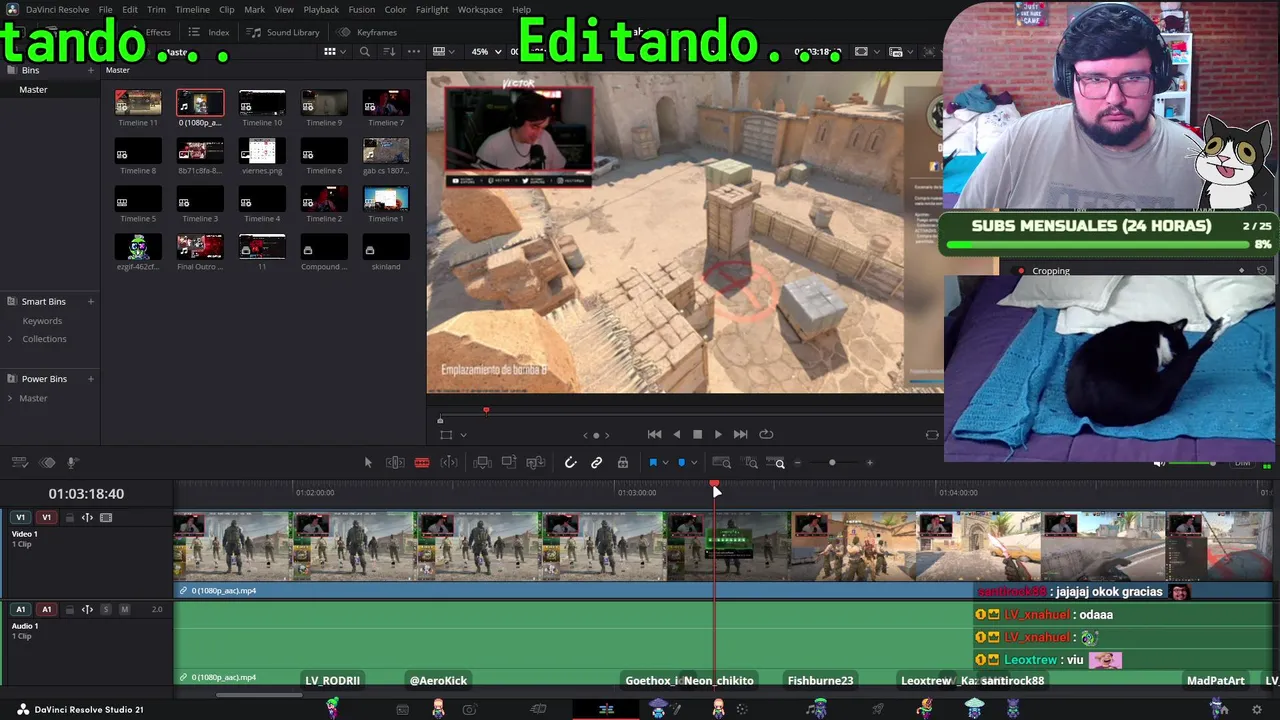This screenshot has width=1280, height=720.
Task: Click the Overwrite Clip toolbar icon
Action: point(509,463)
